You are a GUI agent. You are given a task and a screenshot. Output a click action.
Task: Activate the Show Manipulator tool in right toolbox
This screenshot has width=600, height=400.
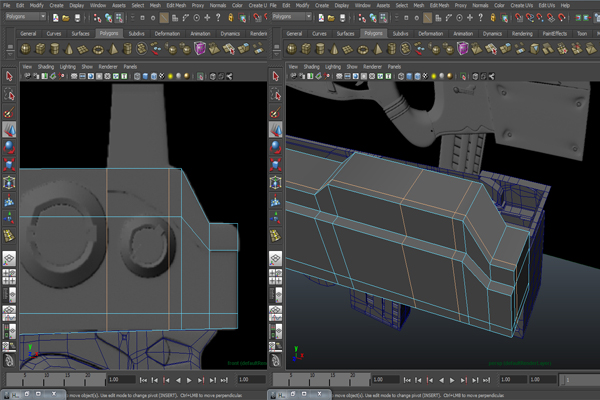point(276,218)
